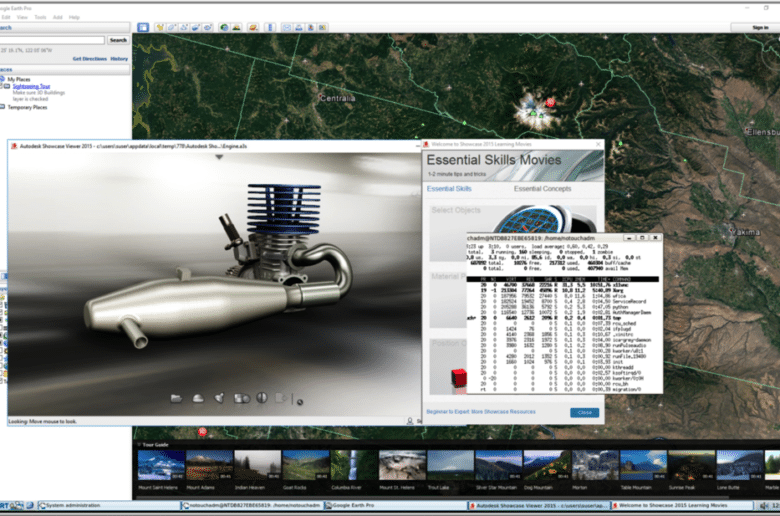780x516 pixels.
Task: Toggle sunlight across the landscape
Action: [236, 27]
